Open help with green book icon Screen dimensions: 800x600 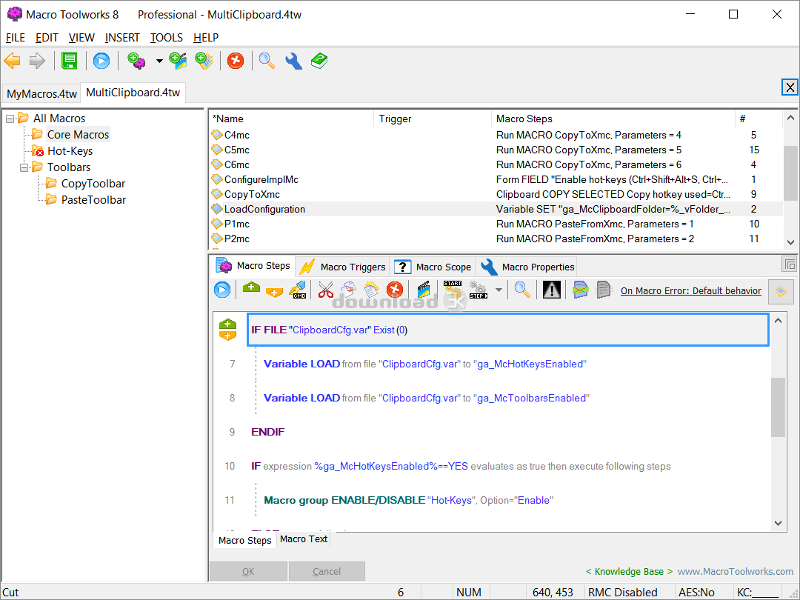[x=319, y=61]
